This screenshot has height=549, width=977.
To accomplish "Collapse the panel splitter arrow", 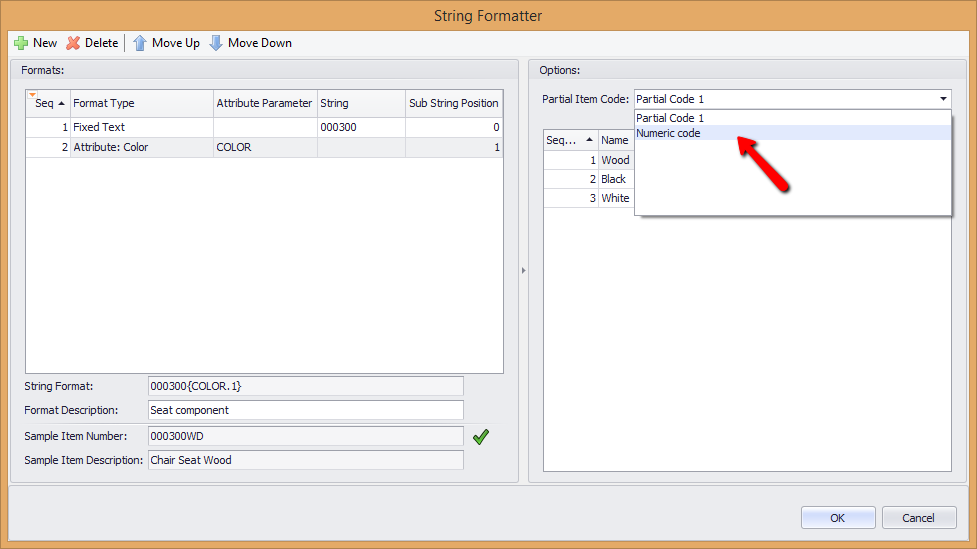I will point(523,270).
